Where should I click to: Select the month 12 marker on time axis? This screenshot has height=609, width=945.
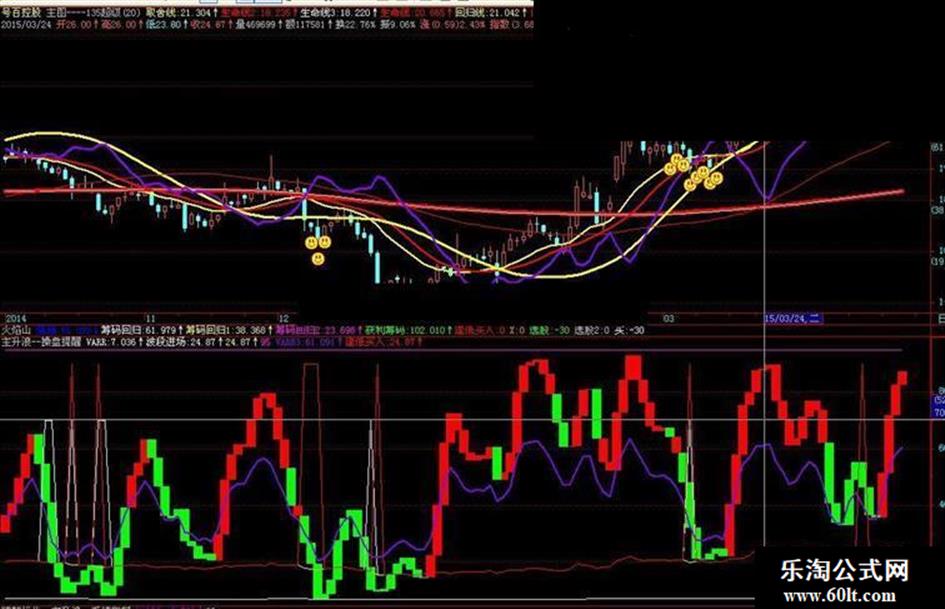coord(284,318)
